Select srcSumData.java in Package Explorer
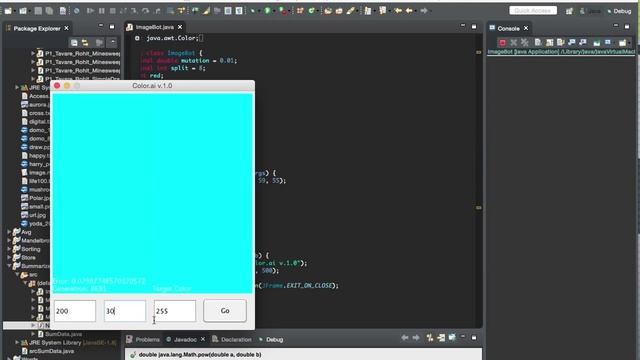This screenshot has width=640, height=360. tap(48, 351)
